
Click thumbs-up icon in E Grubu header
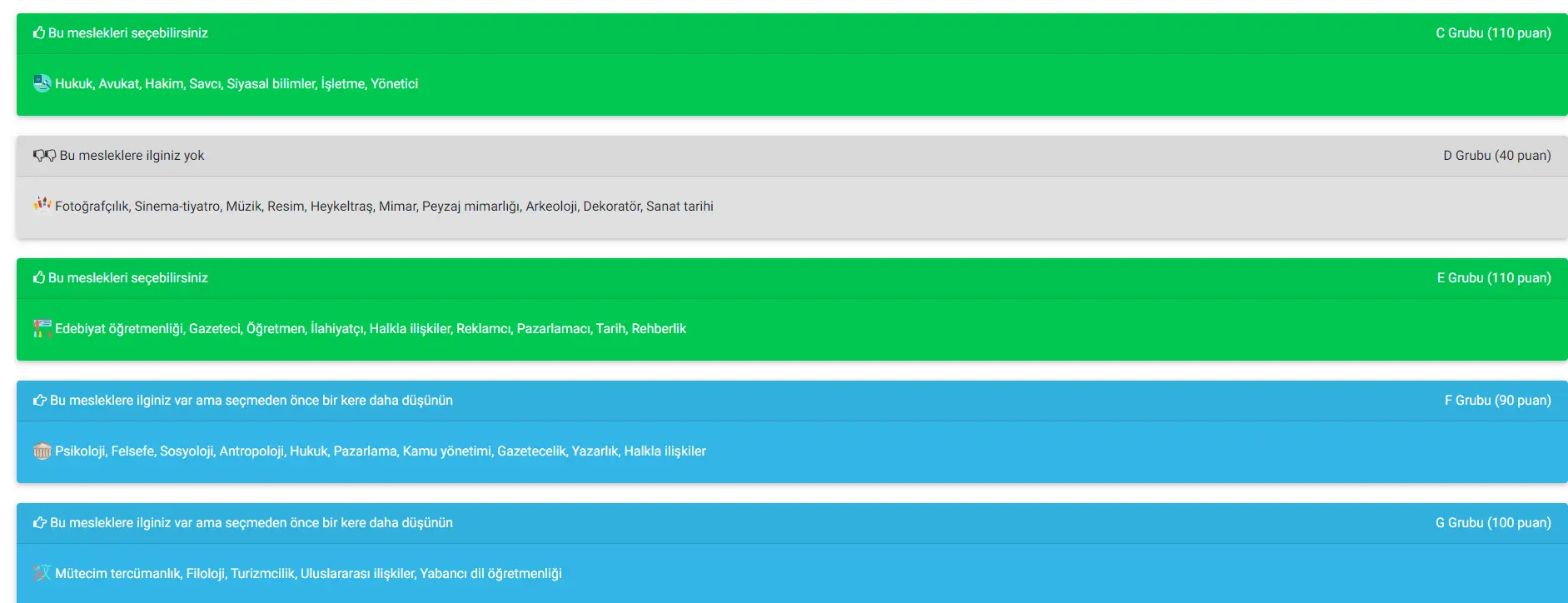point(39,277)
